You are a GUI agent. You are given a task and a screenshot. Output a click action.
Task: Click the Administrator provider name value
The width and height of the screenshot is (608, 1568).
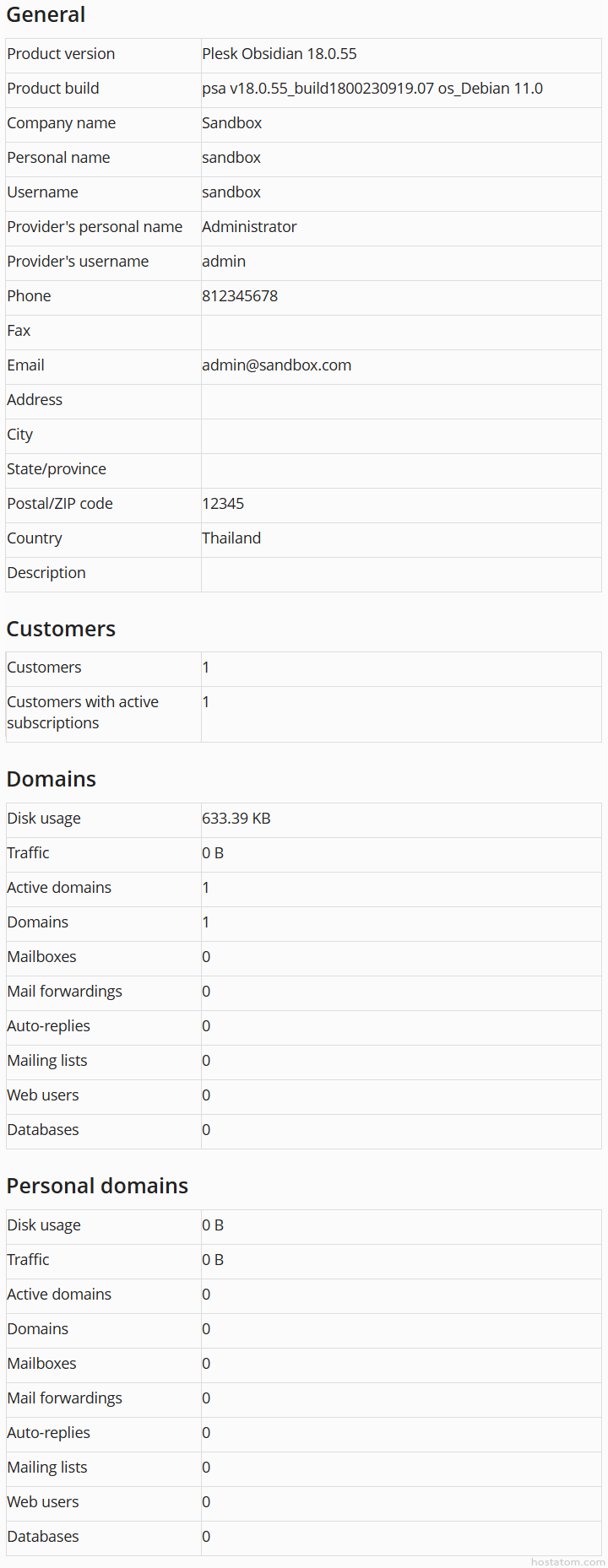pos(249,227)
